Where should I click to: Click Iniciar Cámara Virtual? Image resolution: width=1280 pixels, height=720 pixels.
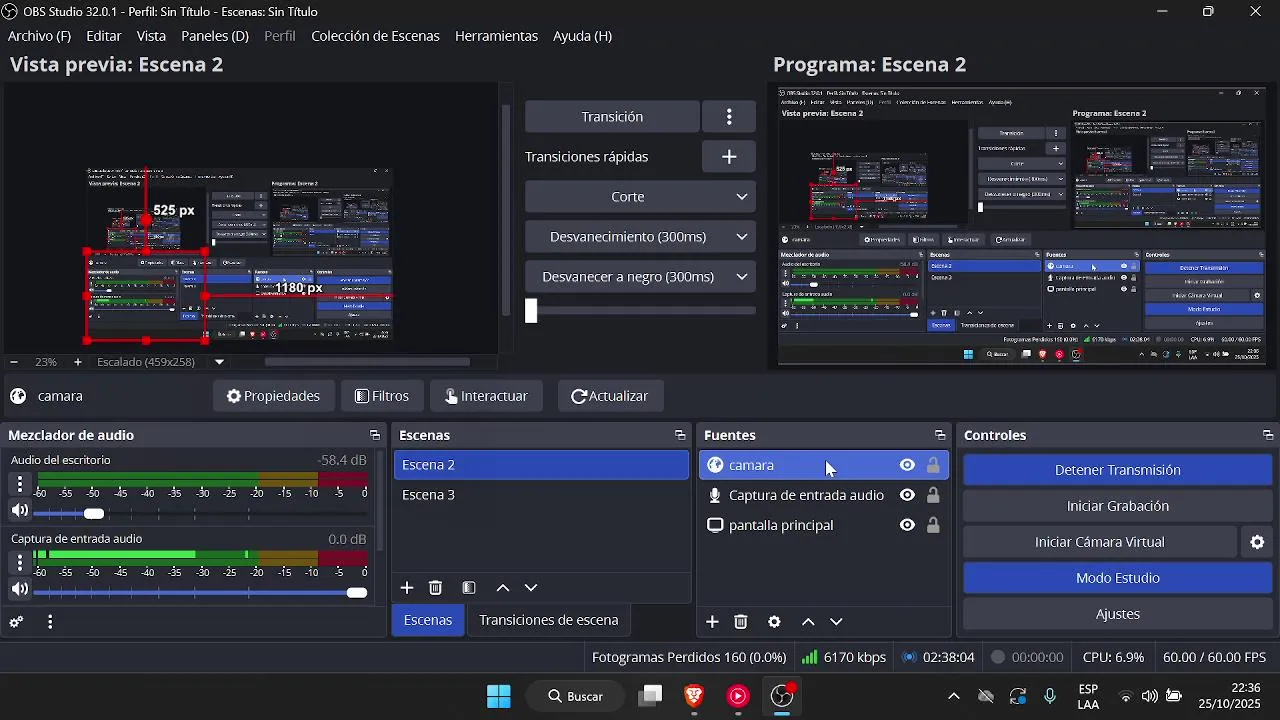click(1100, 542)
